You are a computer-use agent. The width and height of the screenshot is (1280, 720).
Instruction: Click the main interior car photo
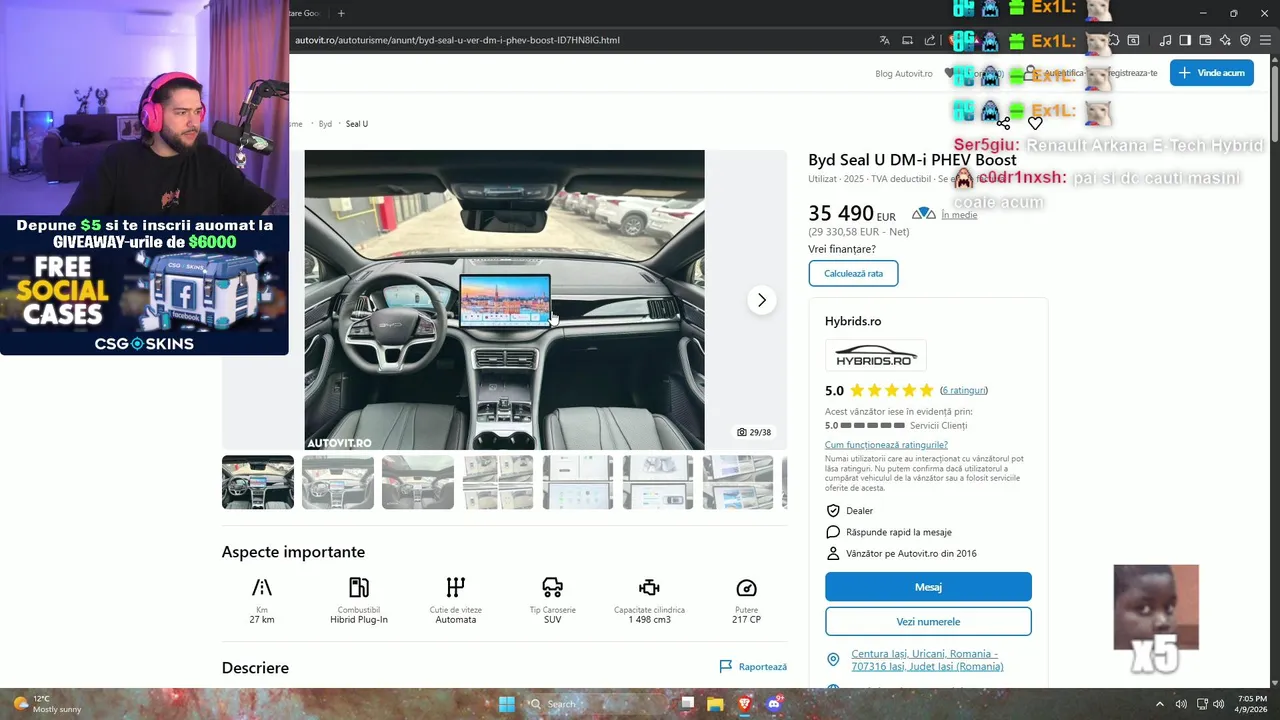pyautogui.click(x=504, y=300)
